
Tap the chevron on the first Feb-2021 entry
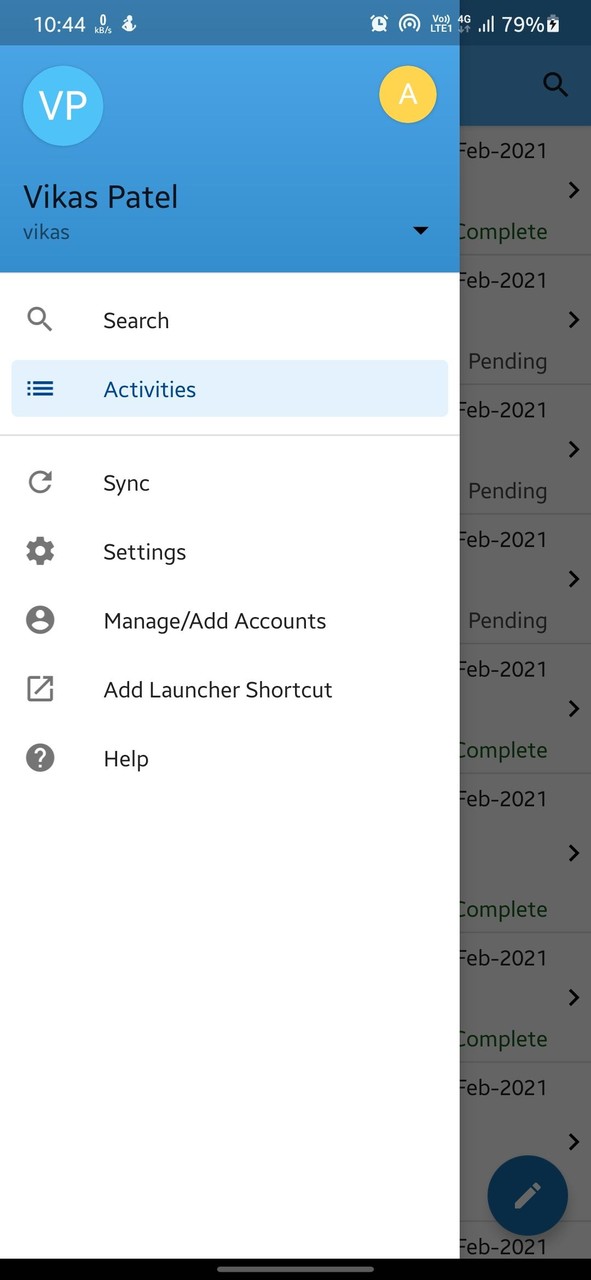point(574,190)
